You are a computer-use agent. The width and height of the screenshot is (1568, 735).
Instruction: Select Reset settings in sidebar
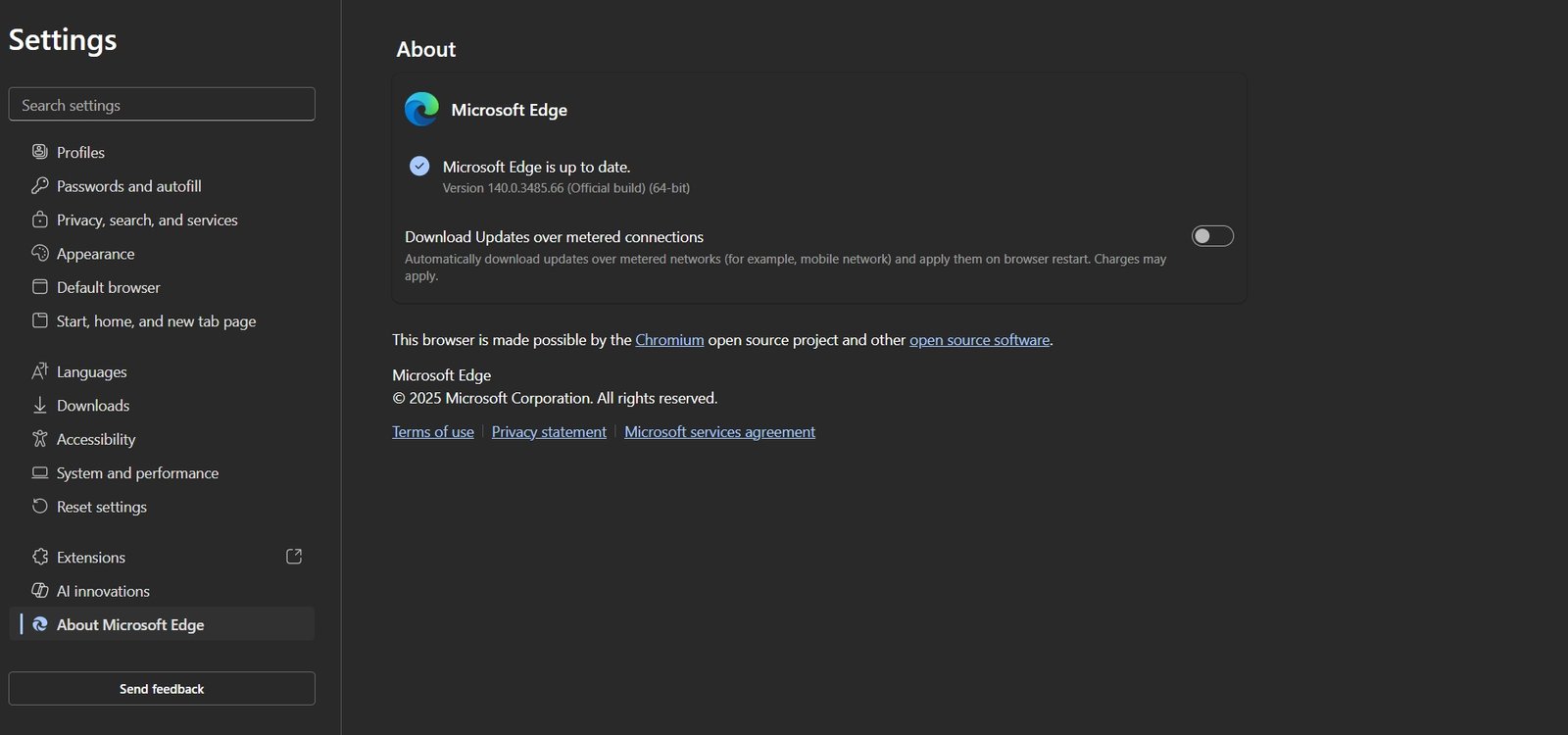tap(162, 507)
